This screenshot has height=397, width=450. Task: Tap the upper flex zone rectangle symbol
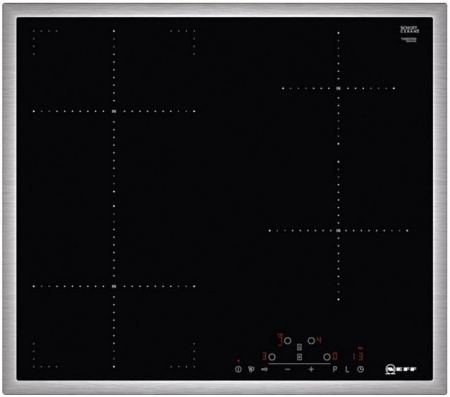point(299,347)
